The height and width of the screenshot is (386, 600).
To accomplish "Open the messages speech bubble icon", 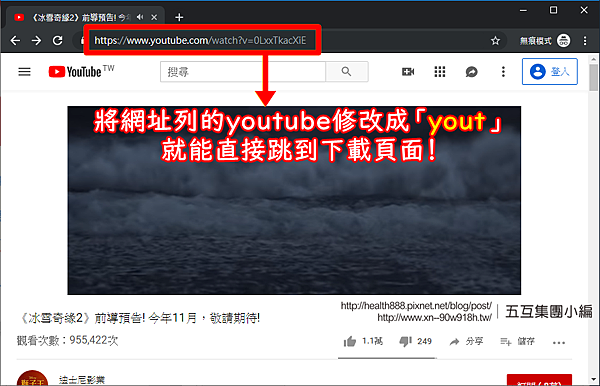I will (x=471, y=72).
